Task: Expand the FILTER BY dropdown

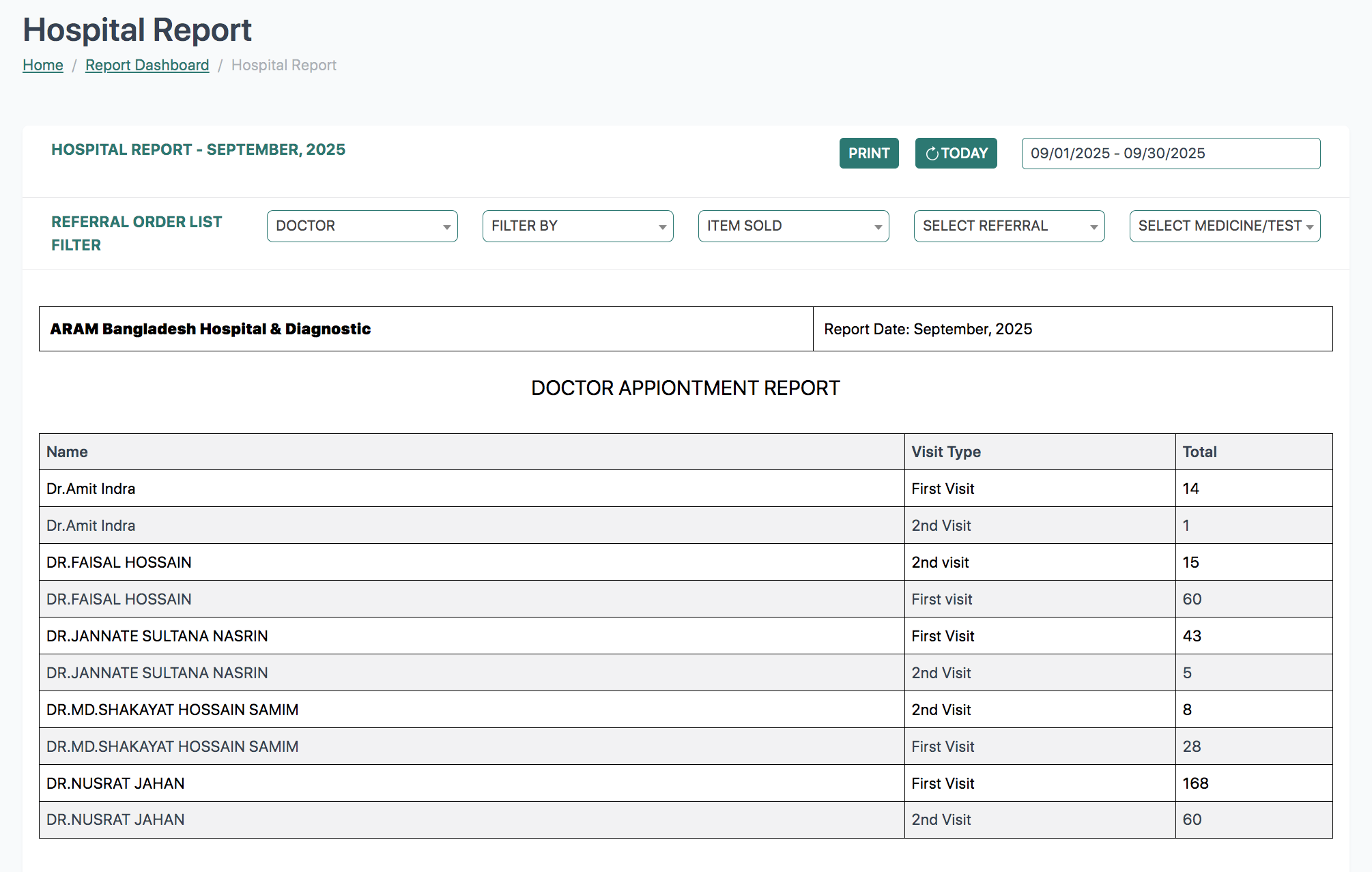Action: point(577,226)
